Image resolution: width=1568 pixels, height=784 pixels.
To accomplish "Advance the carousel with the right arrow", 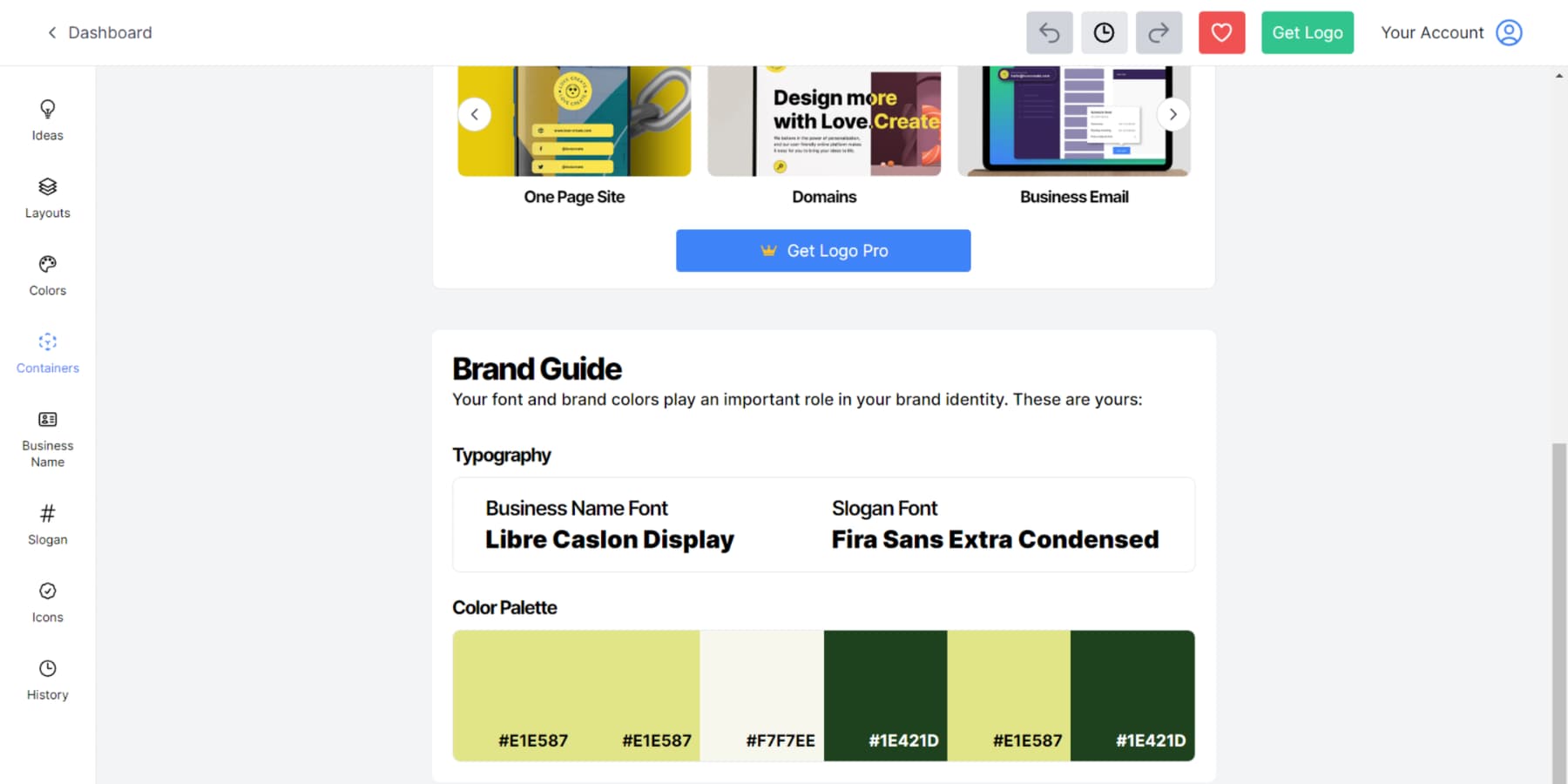I will coord(1173,113).
